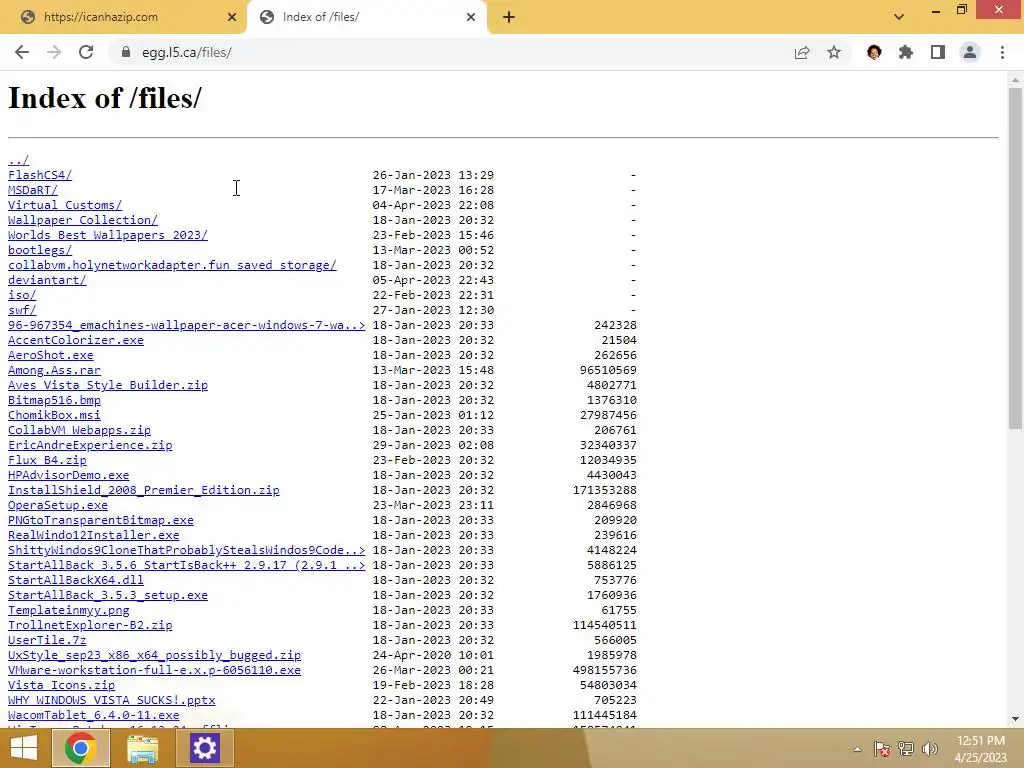Open Chrome's three-dot menu
Image resolution: width=1024 pixels, height=768 pixels.
click(1002, 52)
